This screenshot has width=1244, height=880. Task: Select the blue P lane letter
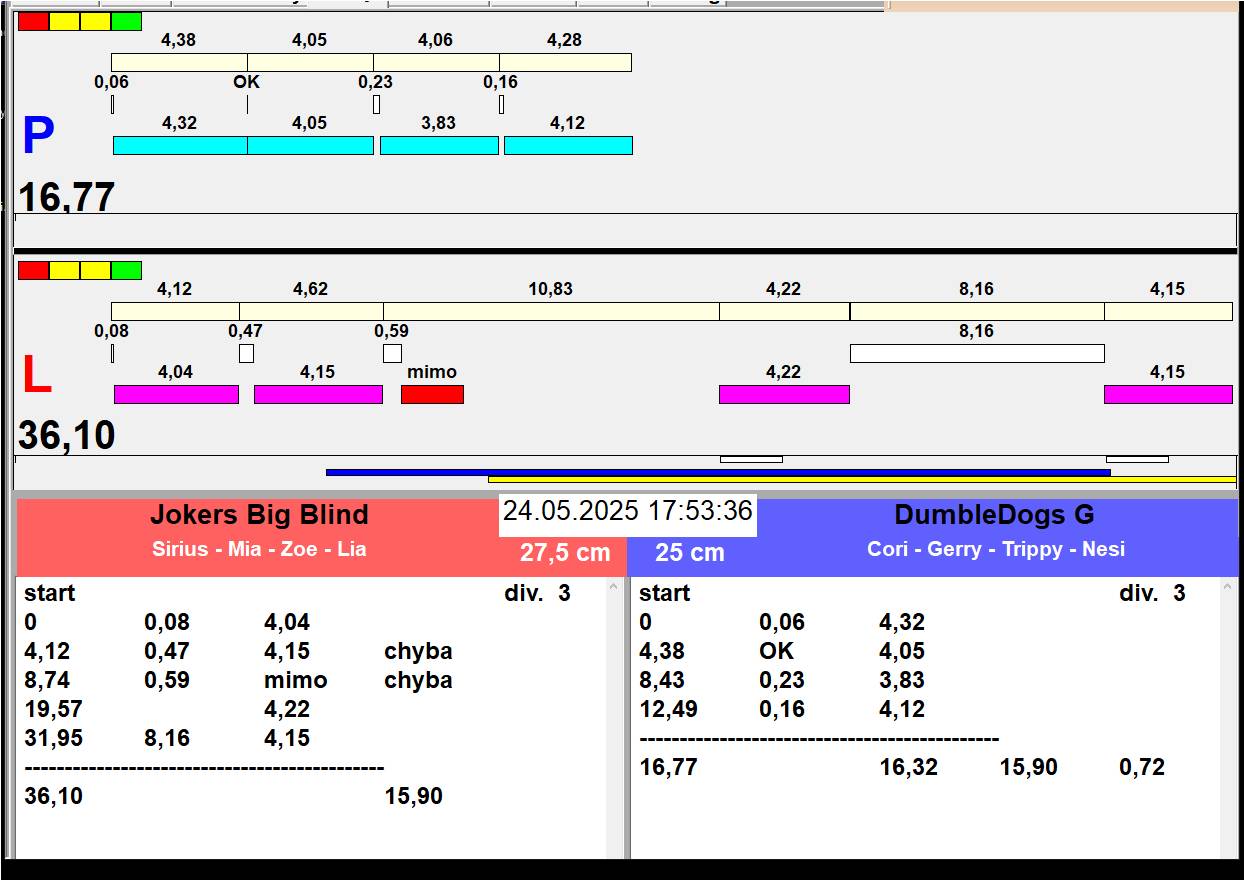click(x=38, y=136)
